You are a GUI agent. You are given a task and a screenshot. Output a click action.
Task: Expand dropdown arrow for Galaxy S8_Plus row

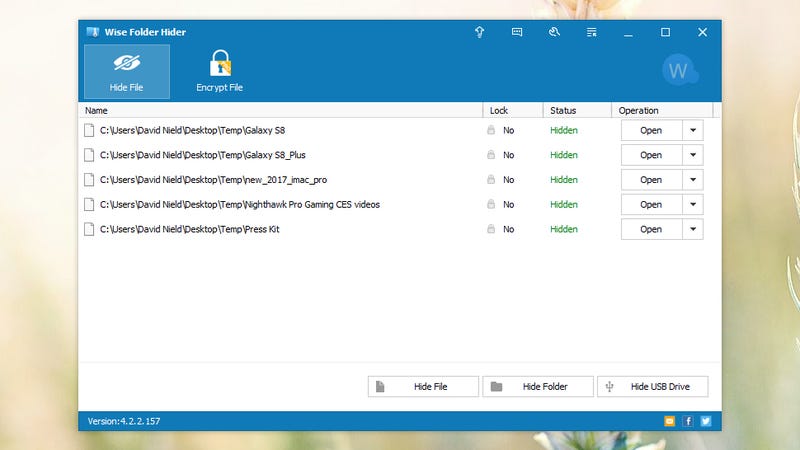pyautogui.click(x=693, y=155)
